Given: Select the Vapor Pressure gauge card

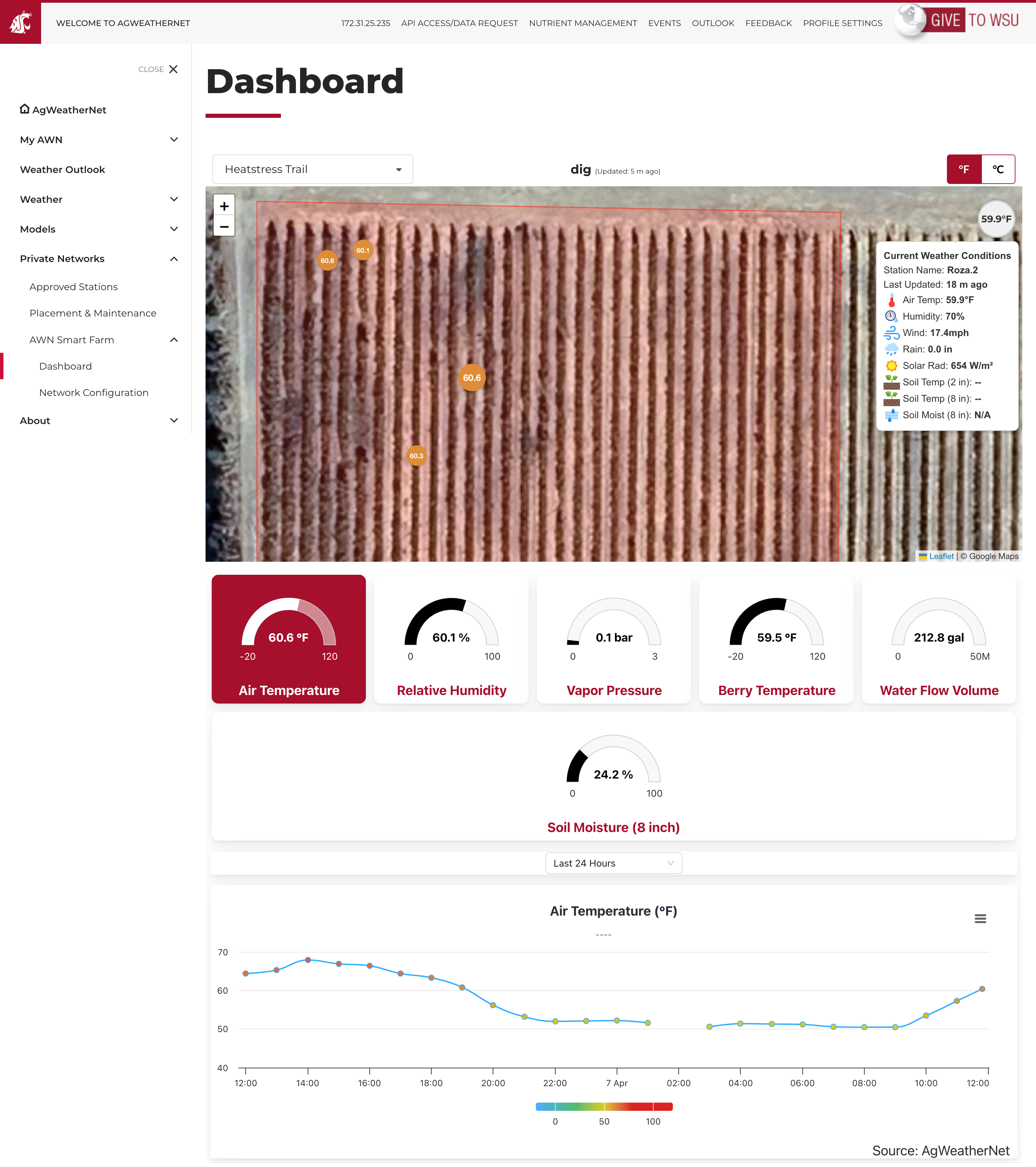Looking at the screenshot, I should coord(614,639).
